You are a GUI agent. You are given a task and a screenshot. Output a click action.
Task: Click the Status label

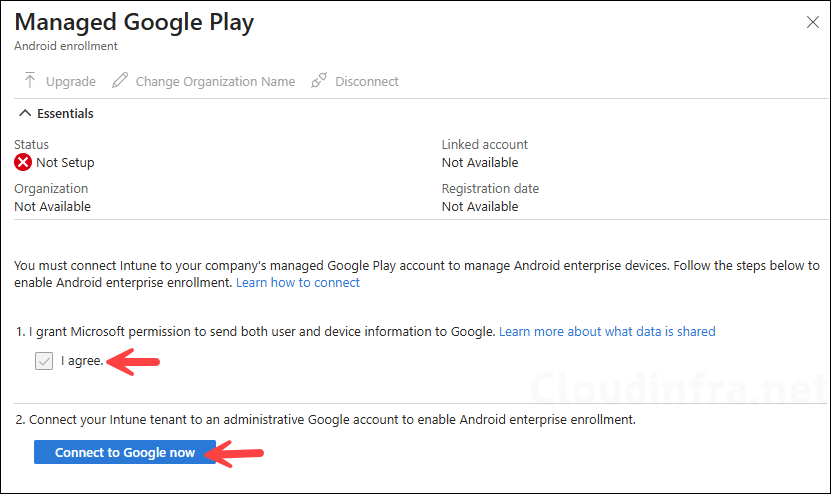pyautogui.click(x=31, y=145)
